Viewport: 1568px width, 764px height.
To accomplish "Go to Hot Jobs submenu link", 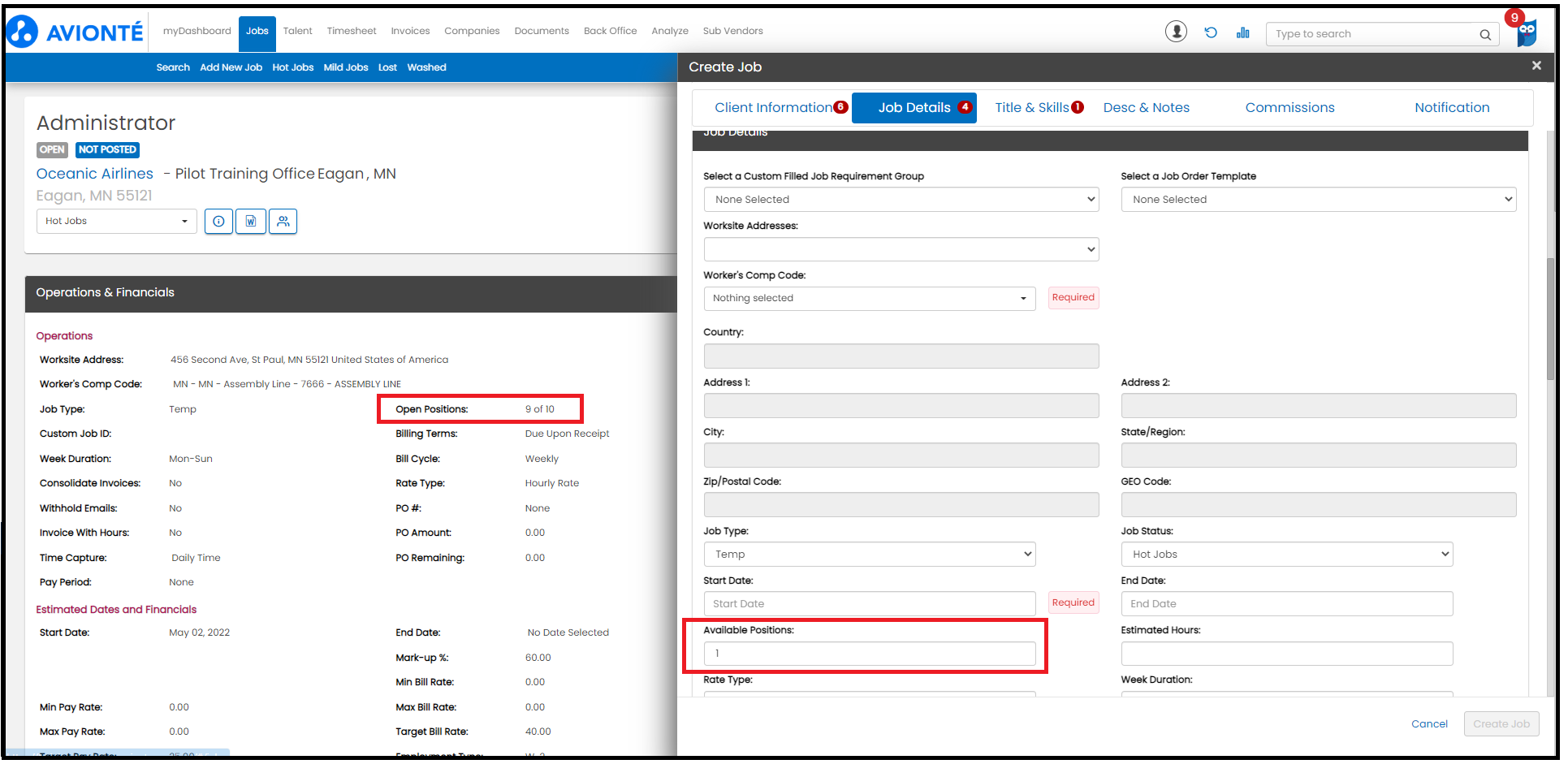I will (293, 67).
